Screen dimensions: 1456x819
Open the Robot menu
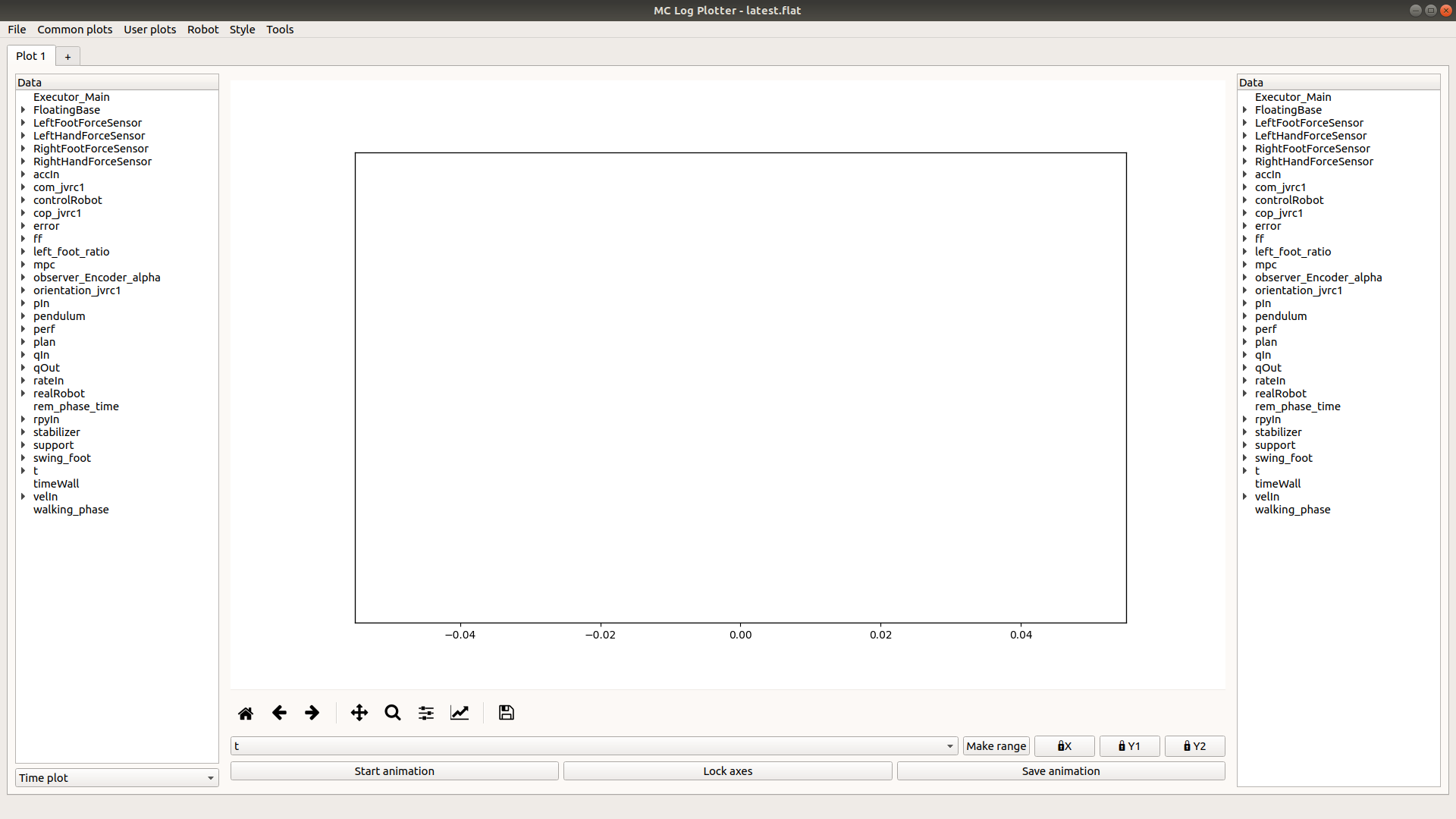[x=202, y=28]
